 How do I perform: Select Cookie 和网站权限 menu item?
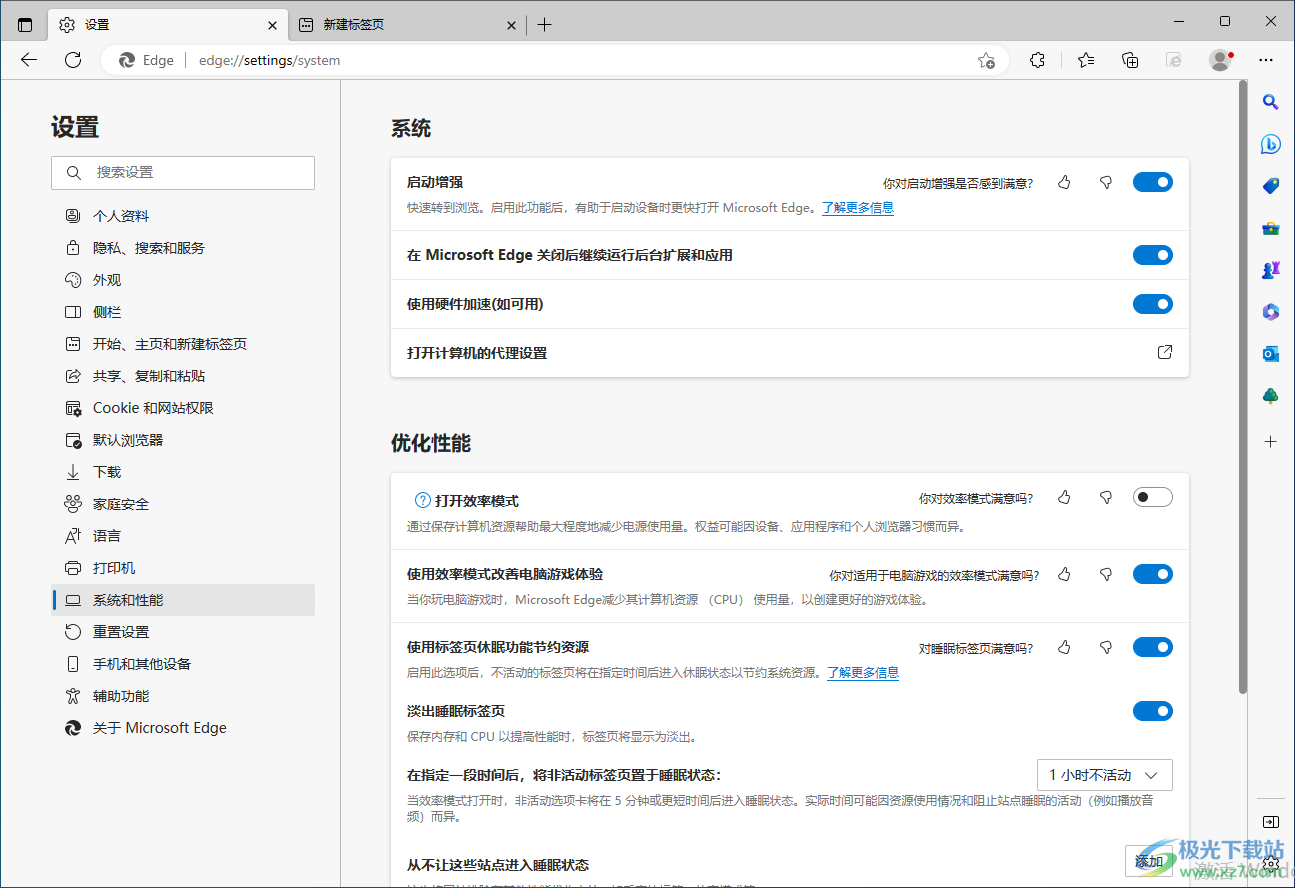pos(183,408)
